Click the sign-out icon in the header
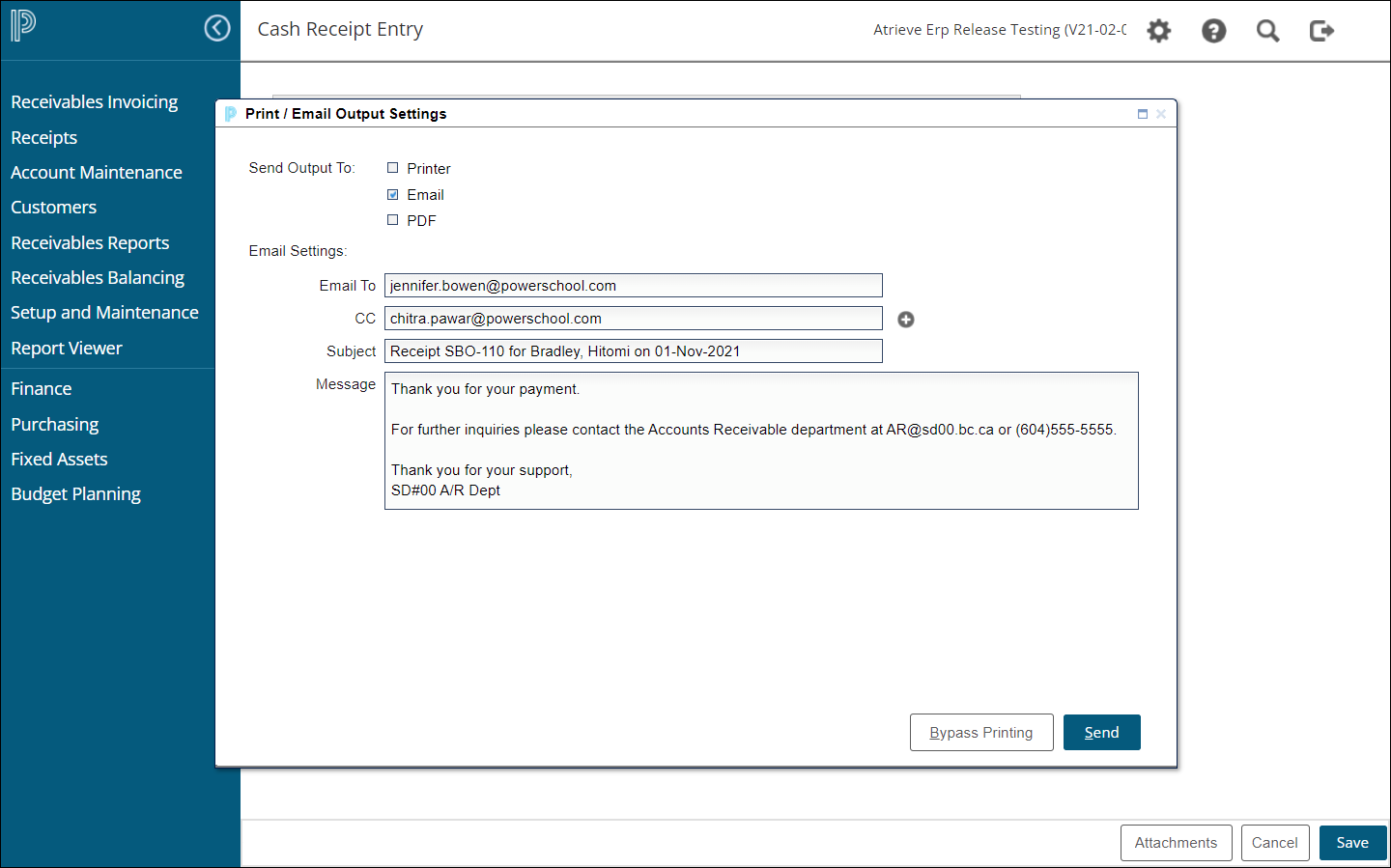The height and width of the screenshot is (868, 1391). click(1321, 30)
